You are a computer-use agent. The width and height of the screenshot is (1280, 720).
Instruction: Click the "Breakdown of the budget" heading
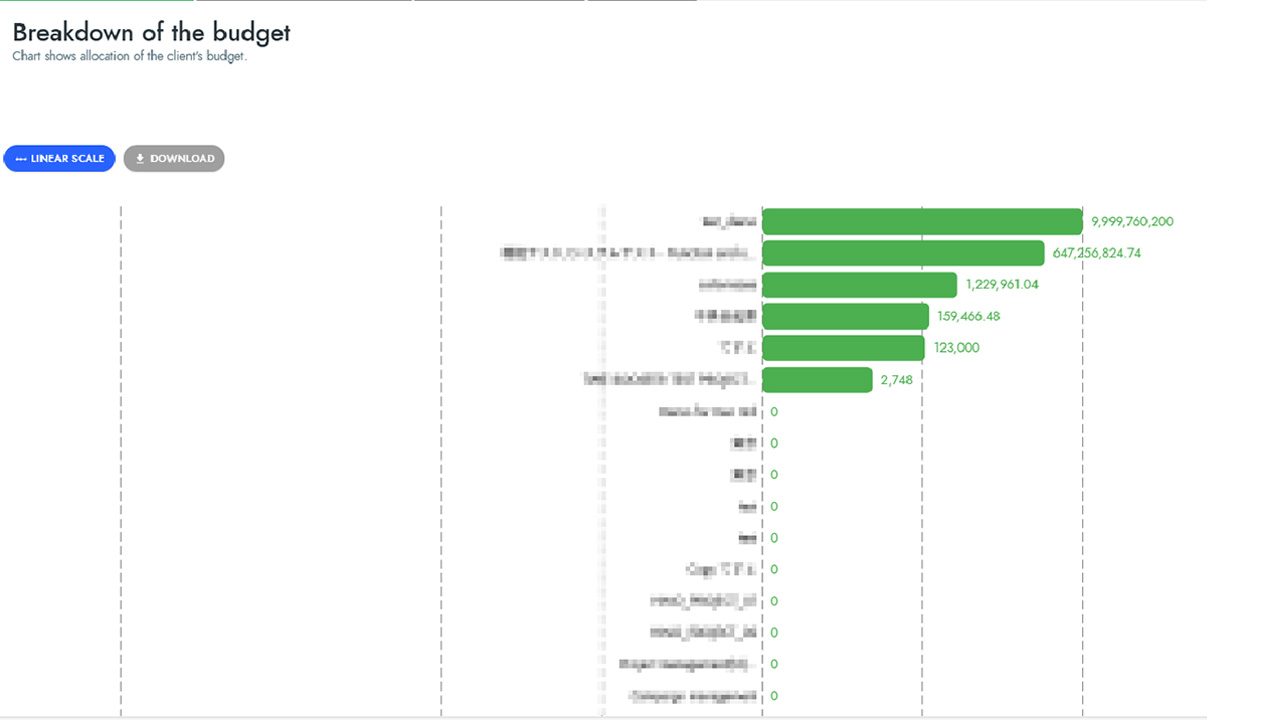pyautogui.click(x=151, y=32)
